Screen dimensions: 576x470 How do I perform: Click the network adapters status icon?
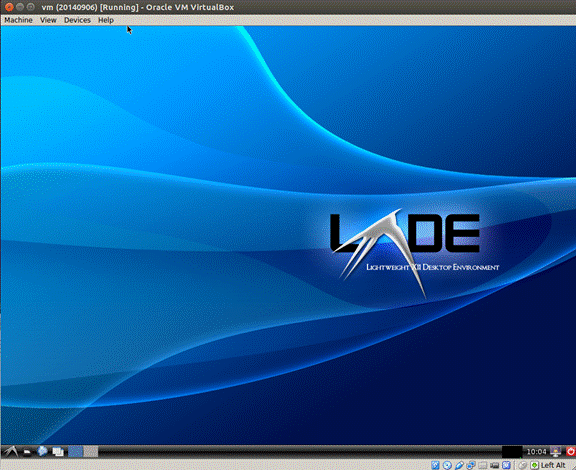coord(471,465)
